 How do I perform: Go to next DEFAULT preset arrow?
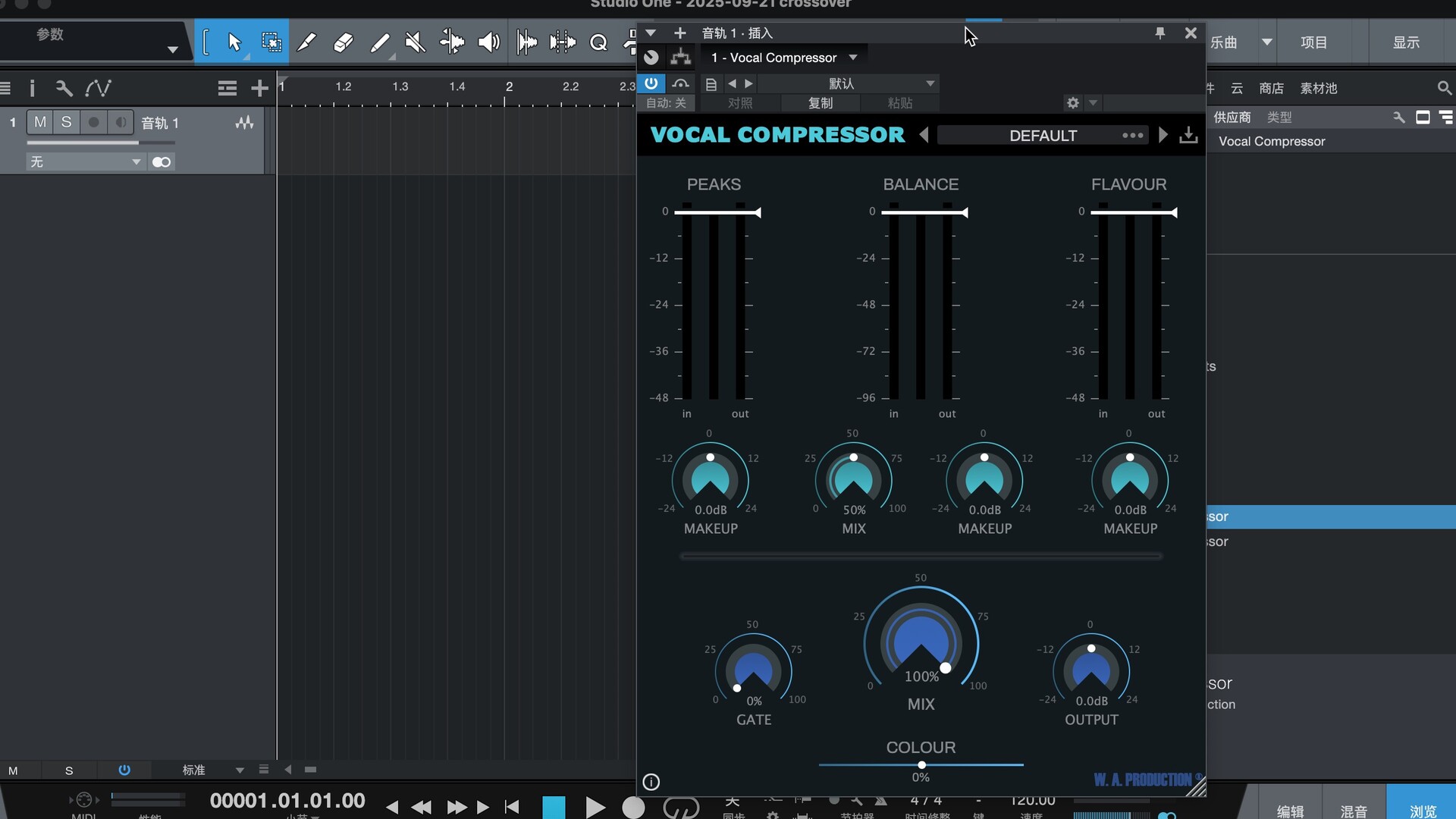tap(1163, 135)
